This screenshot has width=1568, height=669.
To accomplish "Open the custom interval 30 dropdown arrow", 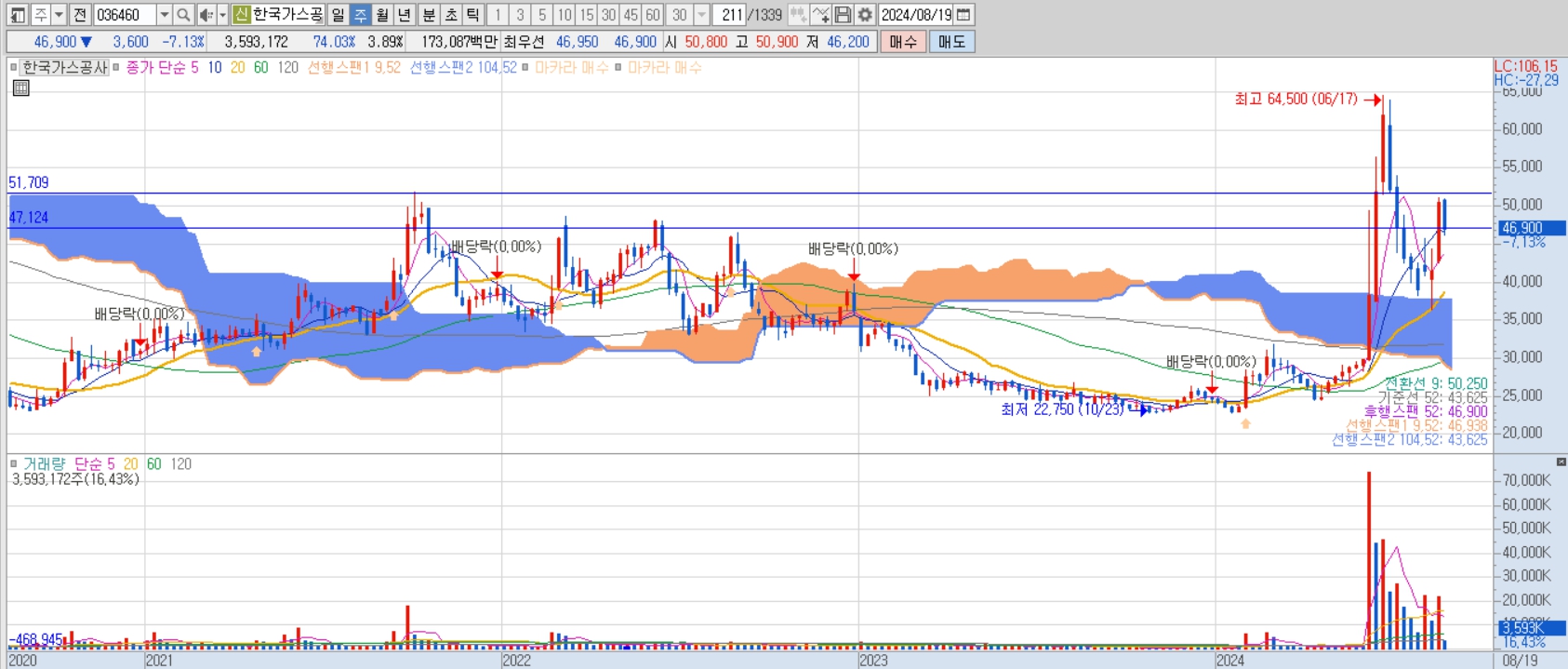I will [702, 15].
